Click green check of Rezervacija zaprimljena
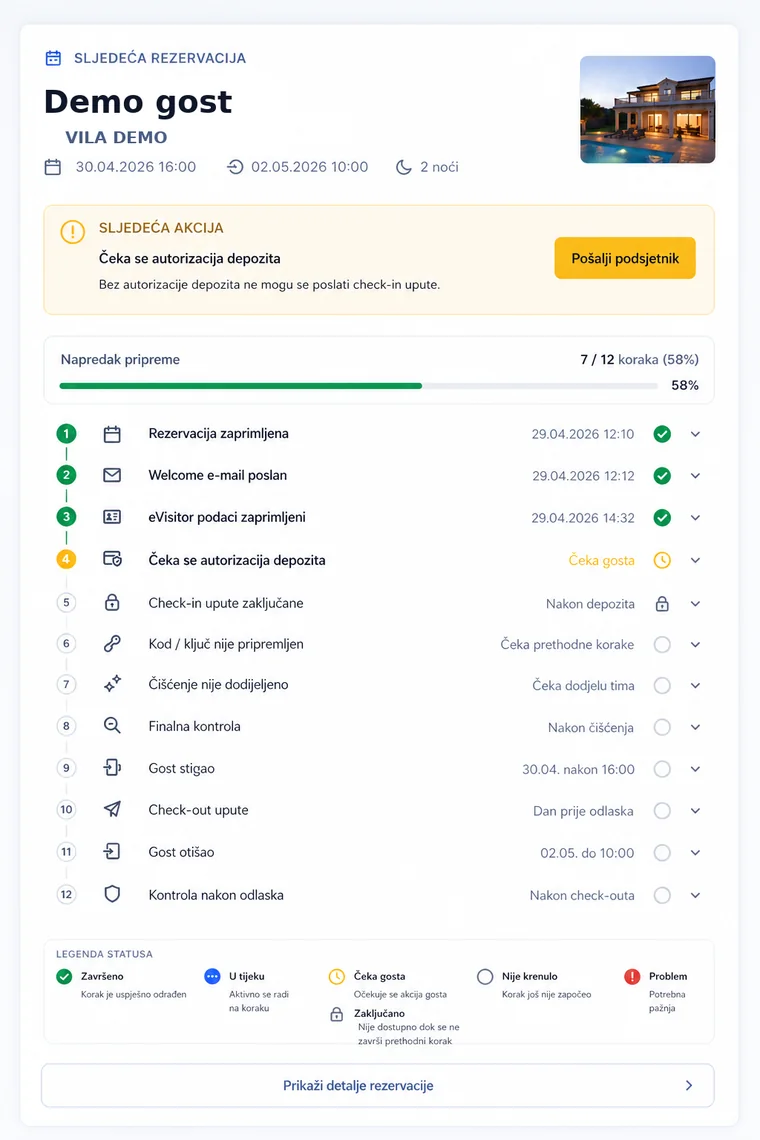The width and height of the screenshot is (760, 1140). (x=662, y=434)
